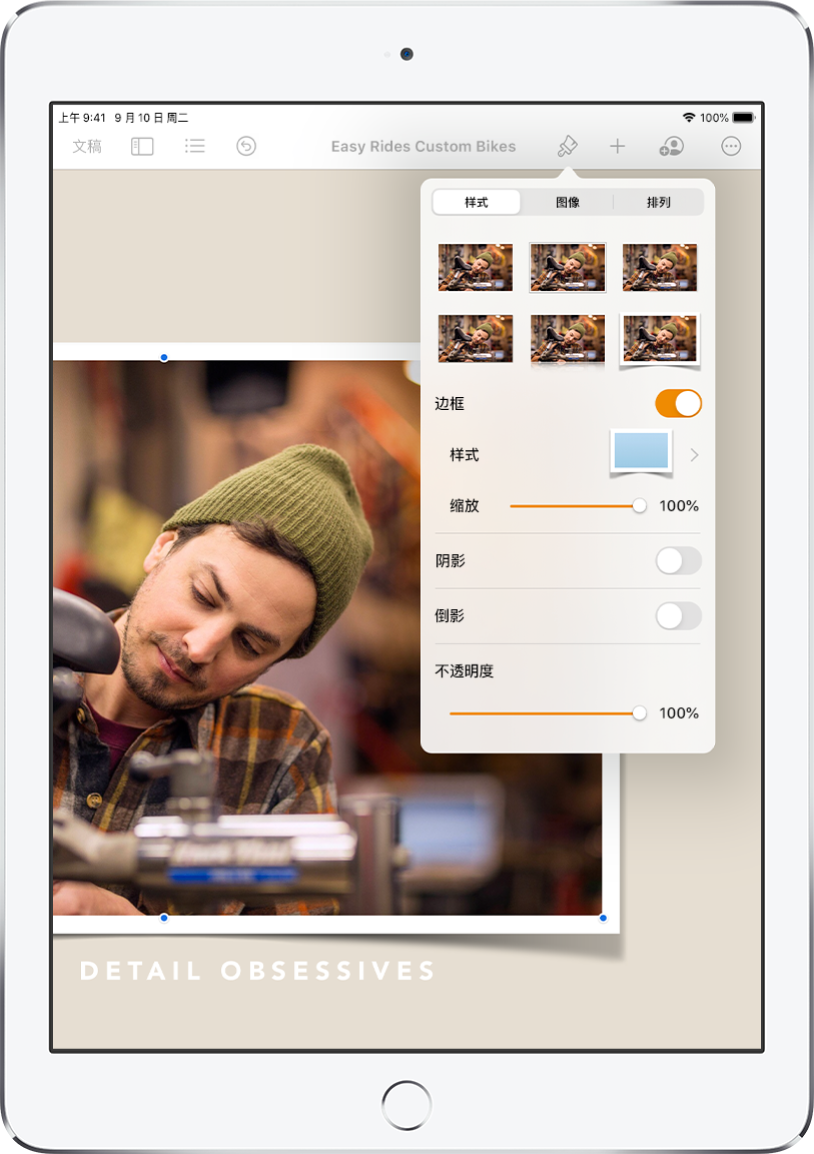This screenshot has height=1154, width=814.
Task: Choose the first plain image style thumbnail
Action: [x=475, y=268]
